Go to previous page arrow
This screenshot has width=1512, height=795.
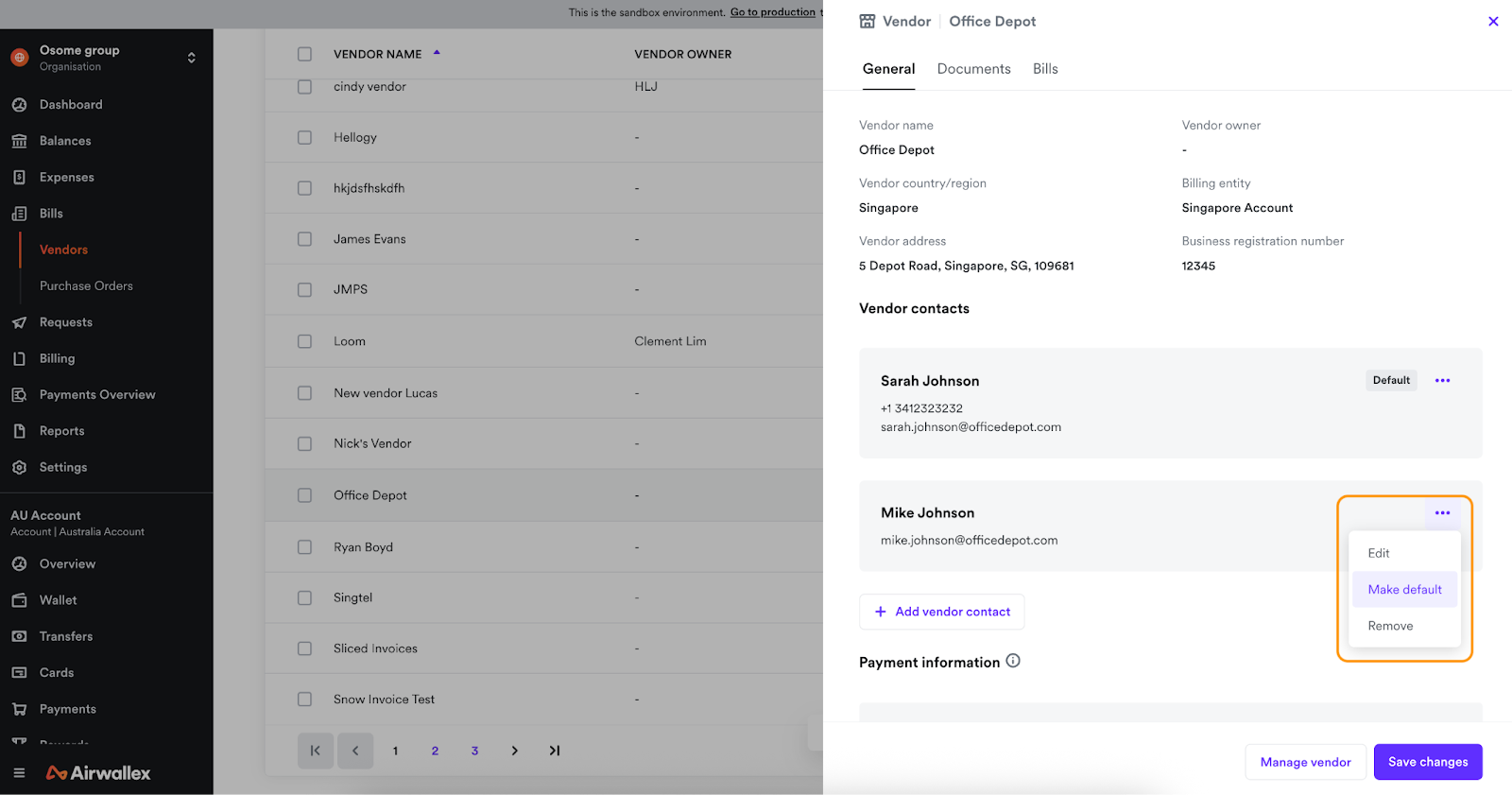355,751
